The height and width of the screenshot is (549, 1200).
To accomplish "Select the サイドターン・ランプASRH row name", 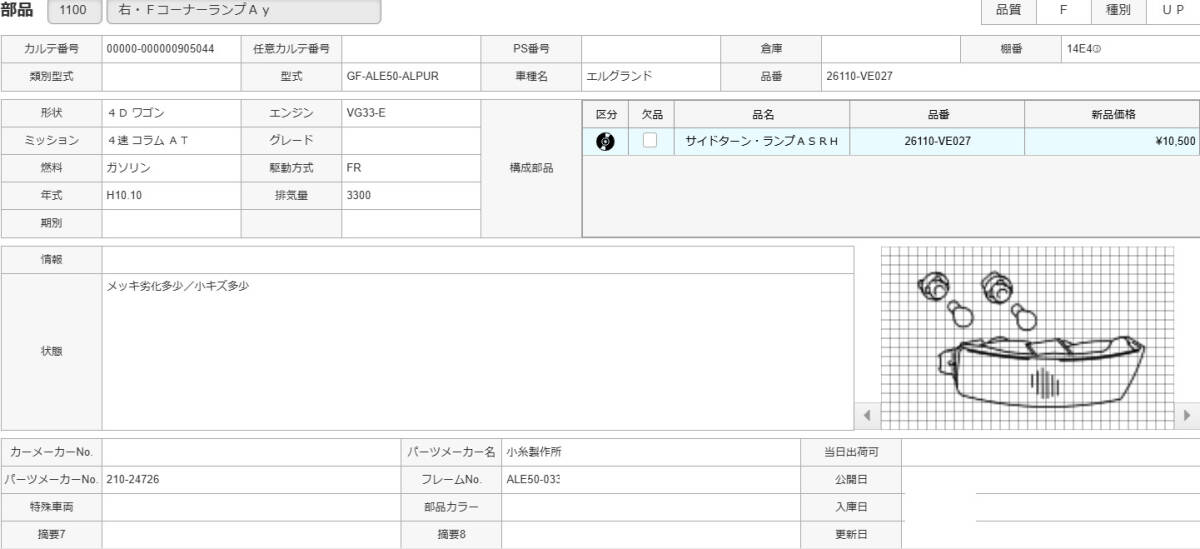I will pos(763,141).
